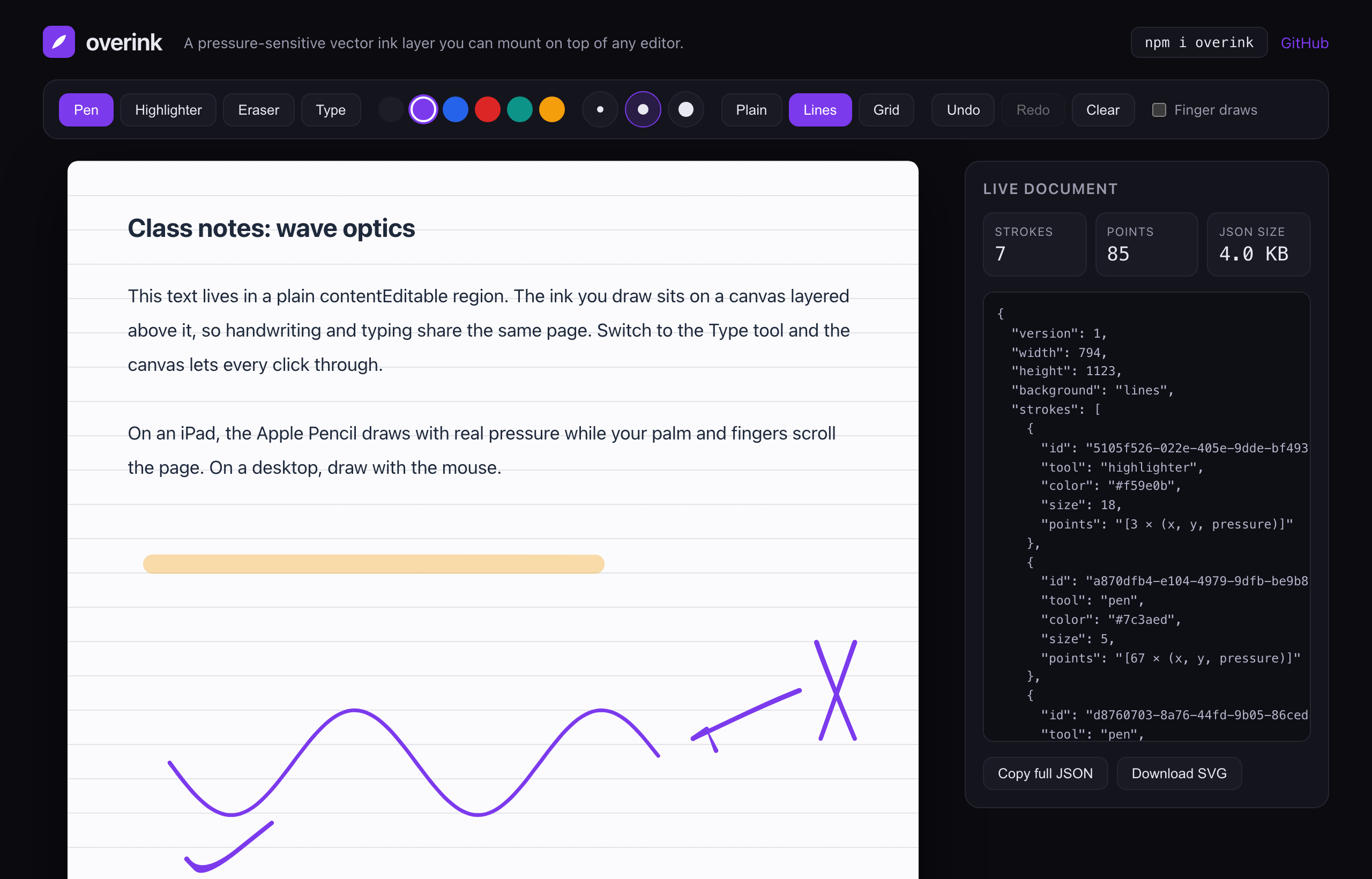This screenshot has height=879, width=1372.
Task: Click the JSON line "background": "lines"
Action: click(x=1092, y=390)
